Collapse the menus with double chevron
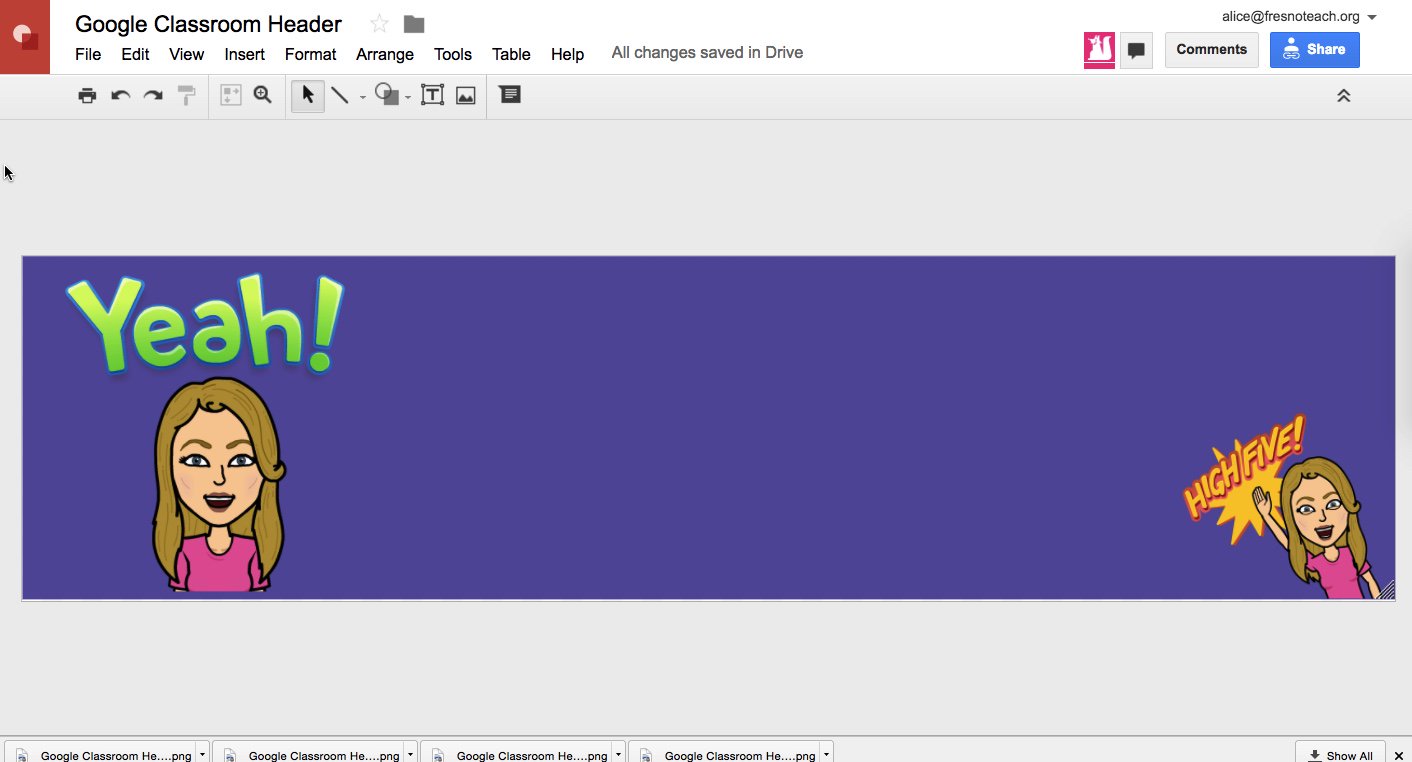The width and height of the screenshot is (1412, 762). (1344, 96)
